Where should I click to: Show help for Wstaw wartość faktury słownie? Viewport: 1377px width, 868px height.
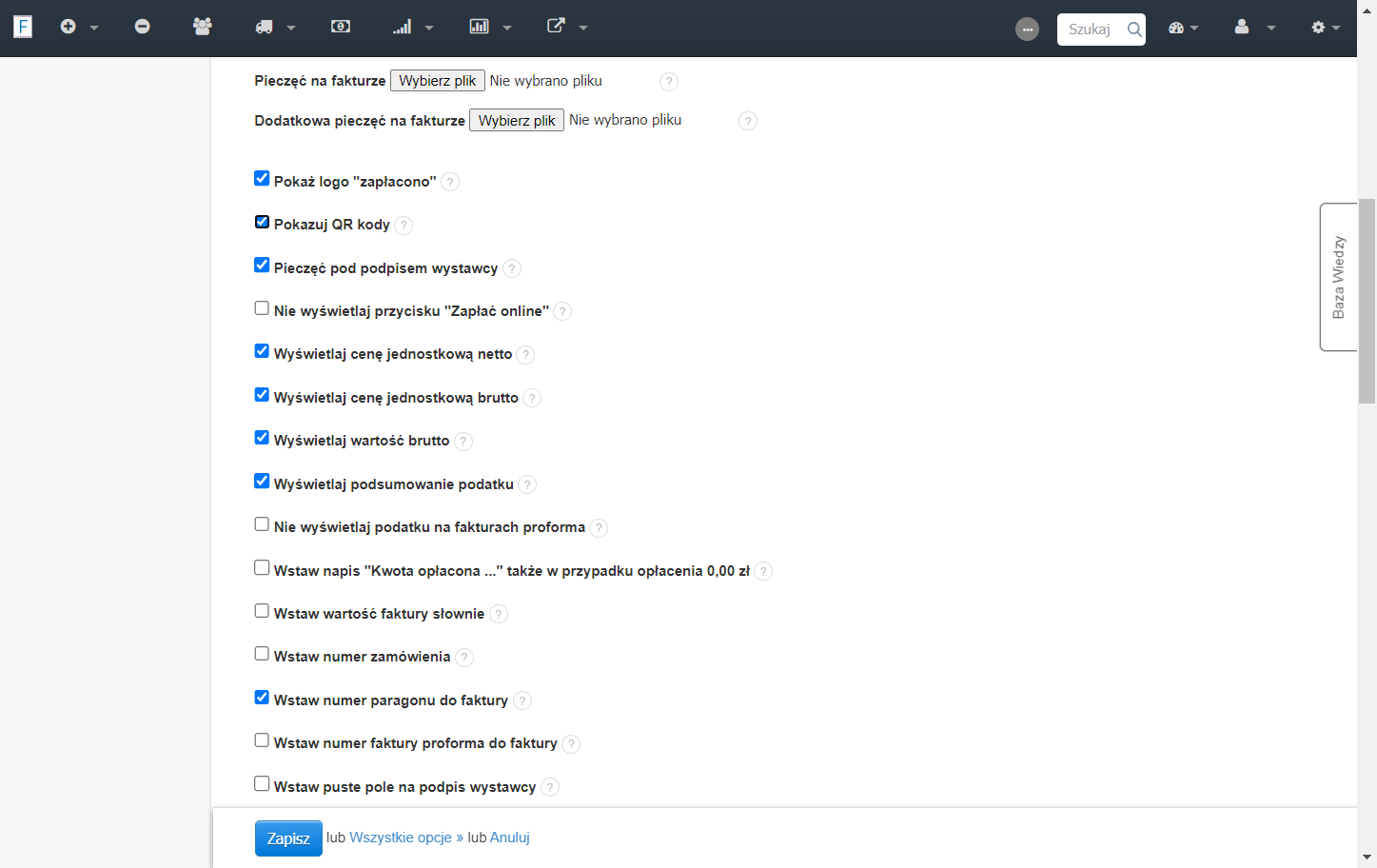point(499,615)
